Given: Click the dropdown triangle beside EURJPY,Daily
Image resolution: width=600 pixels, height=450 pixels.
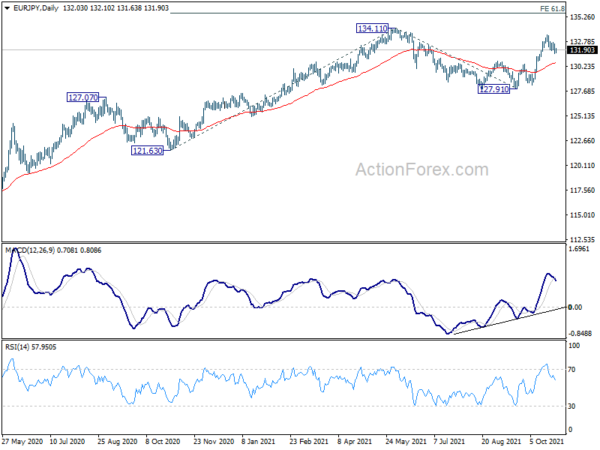Looking at the screenshot, I should pyautogui.click(x=7, y=8).
